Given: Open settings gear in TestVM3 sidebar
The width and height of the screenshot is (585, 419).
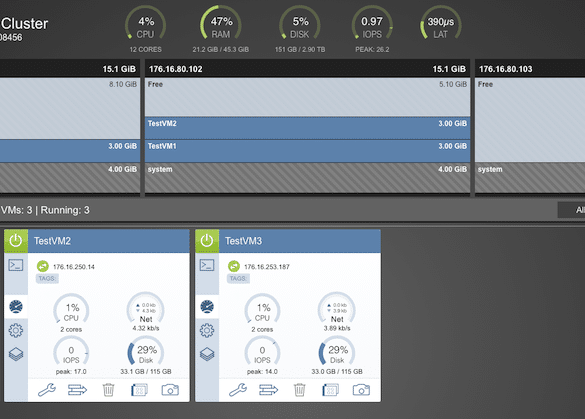Looking at the screenshot, I should click(207, 330).
